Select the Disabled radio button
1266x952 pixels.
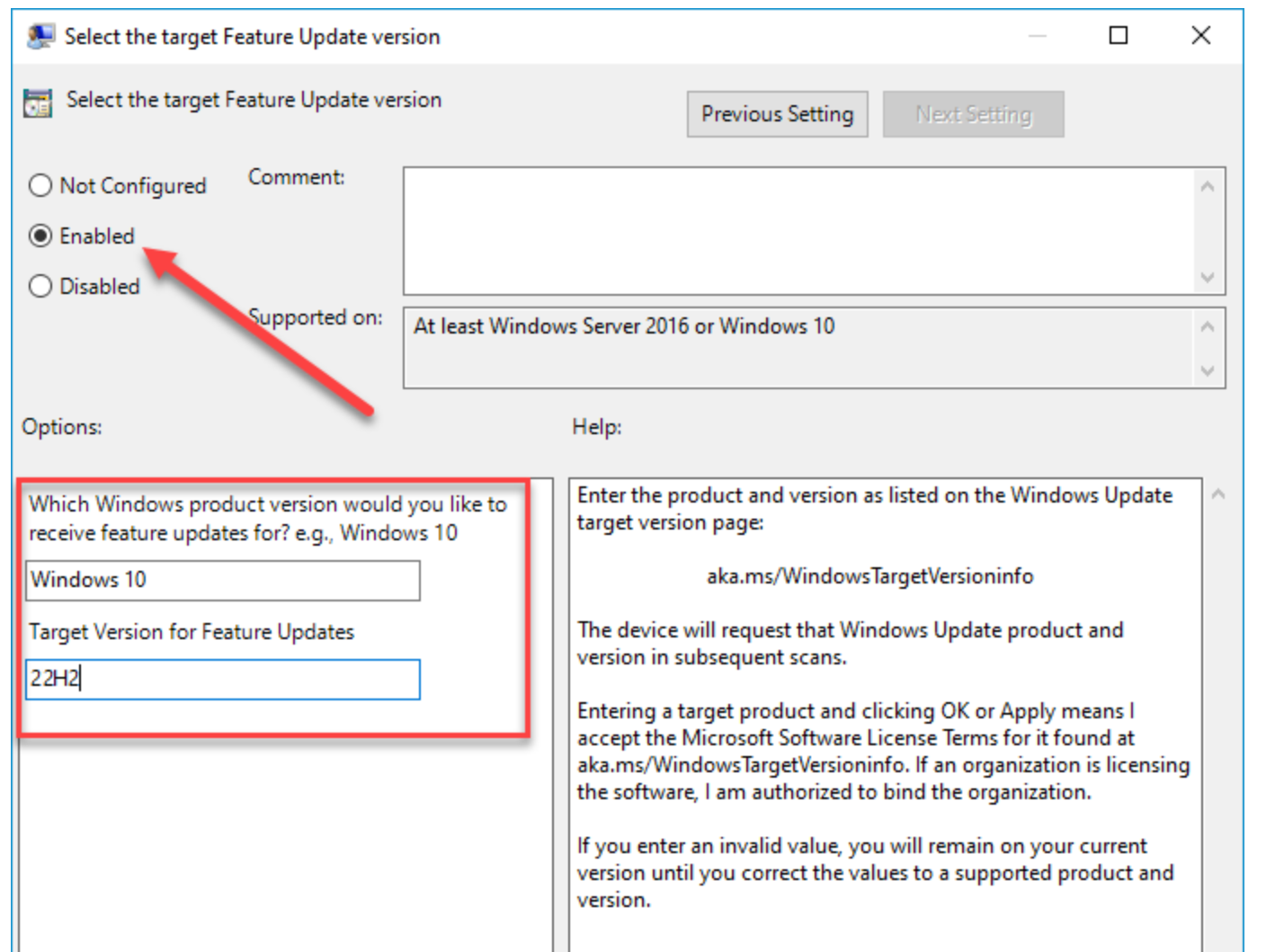coord(40,286)
